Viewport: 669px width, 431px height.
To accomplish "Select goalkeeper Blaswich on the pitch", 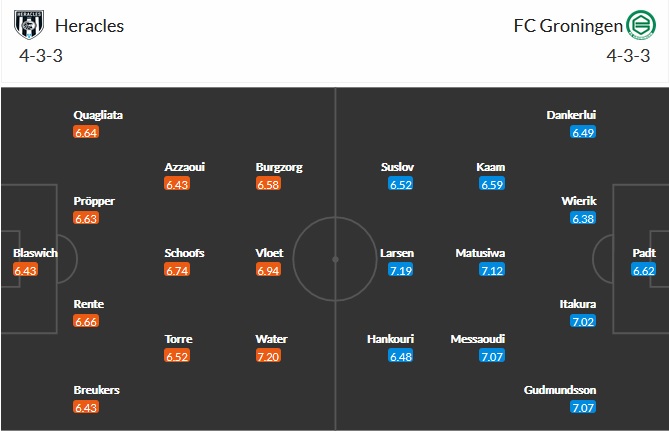I will (35, 253).
